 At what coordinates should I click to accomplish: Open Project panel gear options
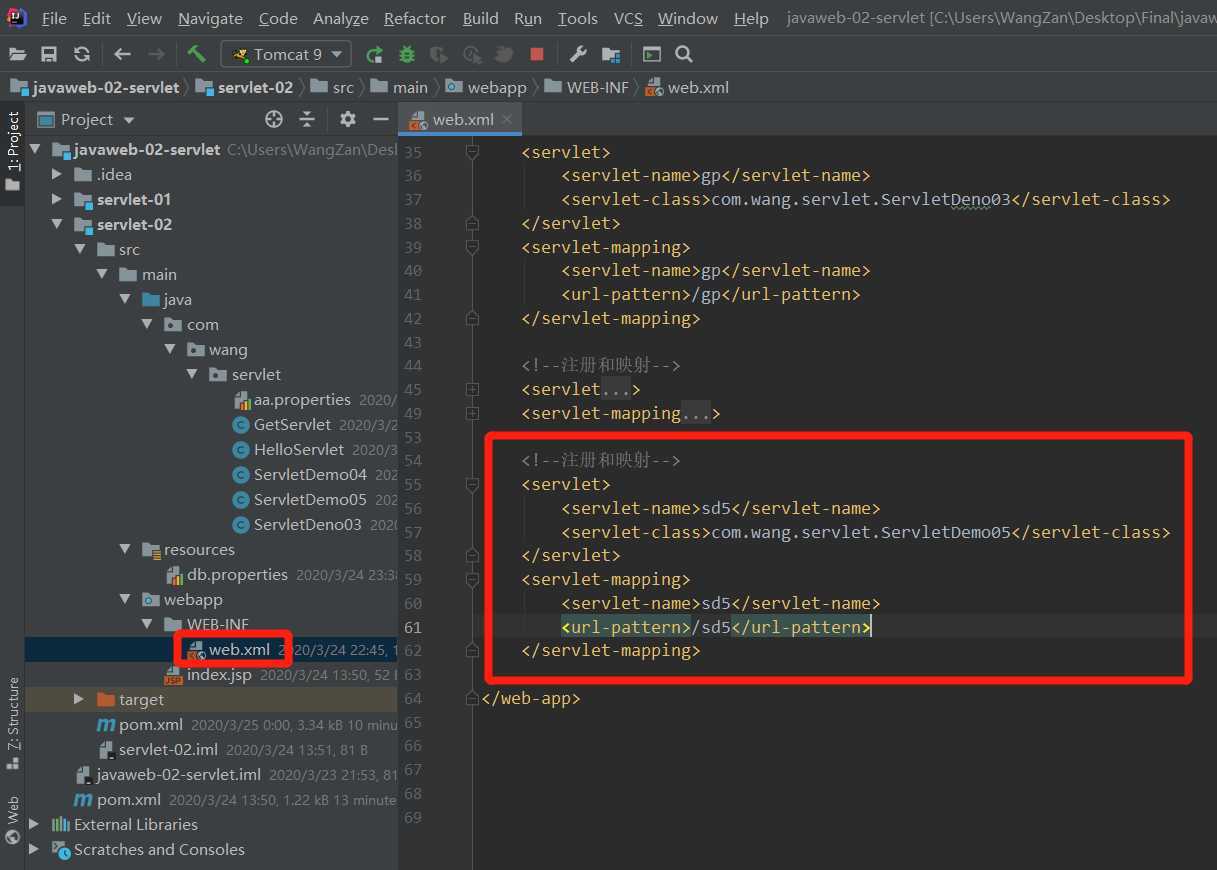pos(347,119)
